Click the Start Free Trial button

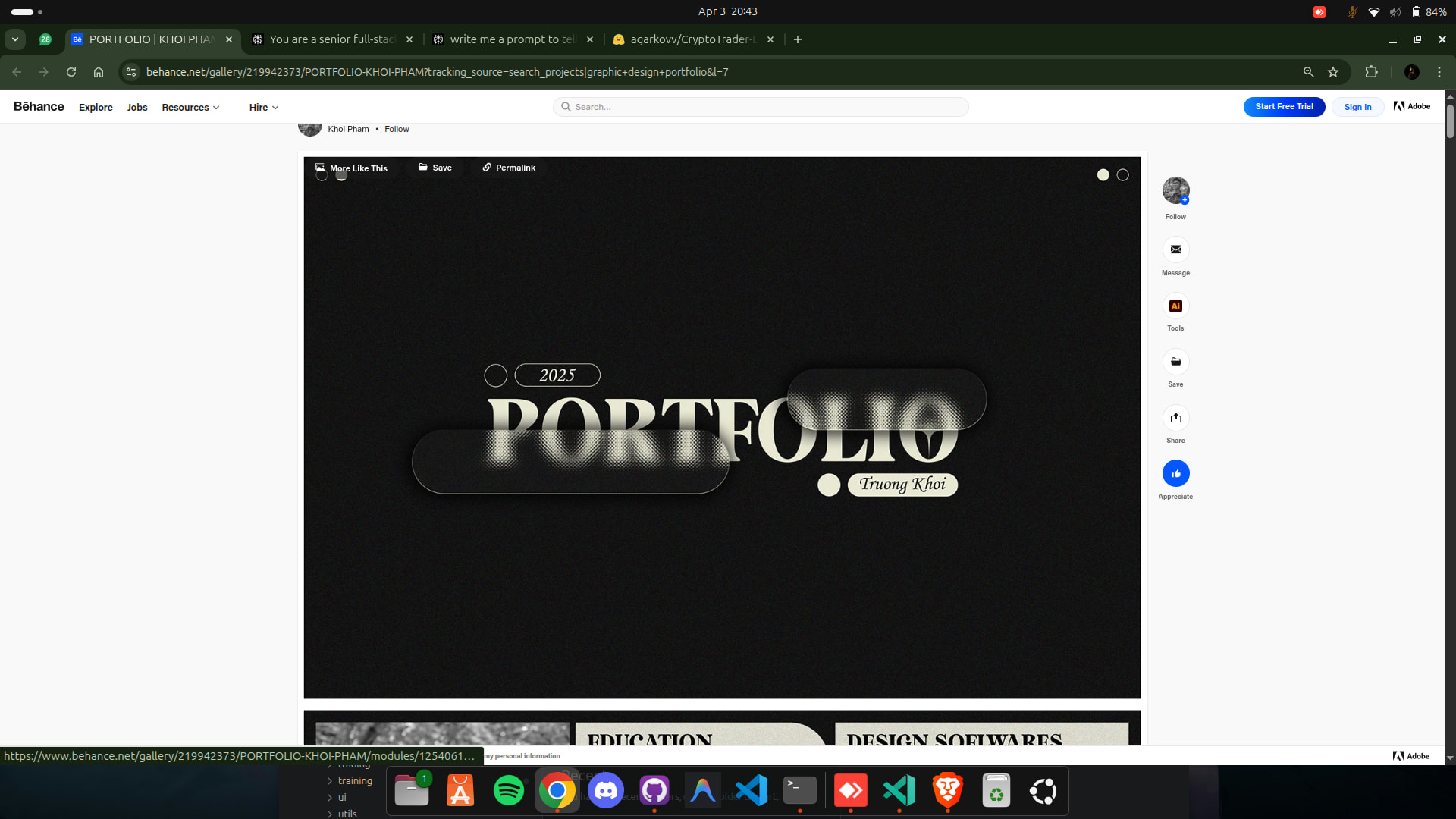click(1284, 107)
